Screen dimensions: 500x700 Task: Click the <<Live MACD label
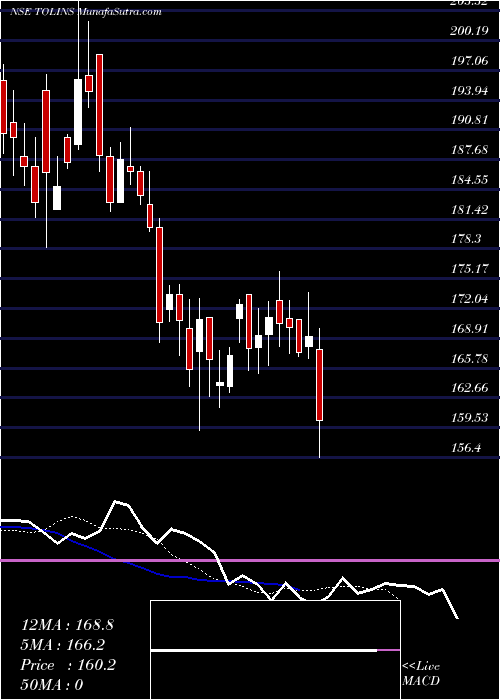pos(421,673)
